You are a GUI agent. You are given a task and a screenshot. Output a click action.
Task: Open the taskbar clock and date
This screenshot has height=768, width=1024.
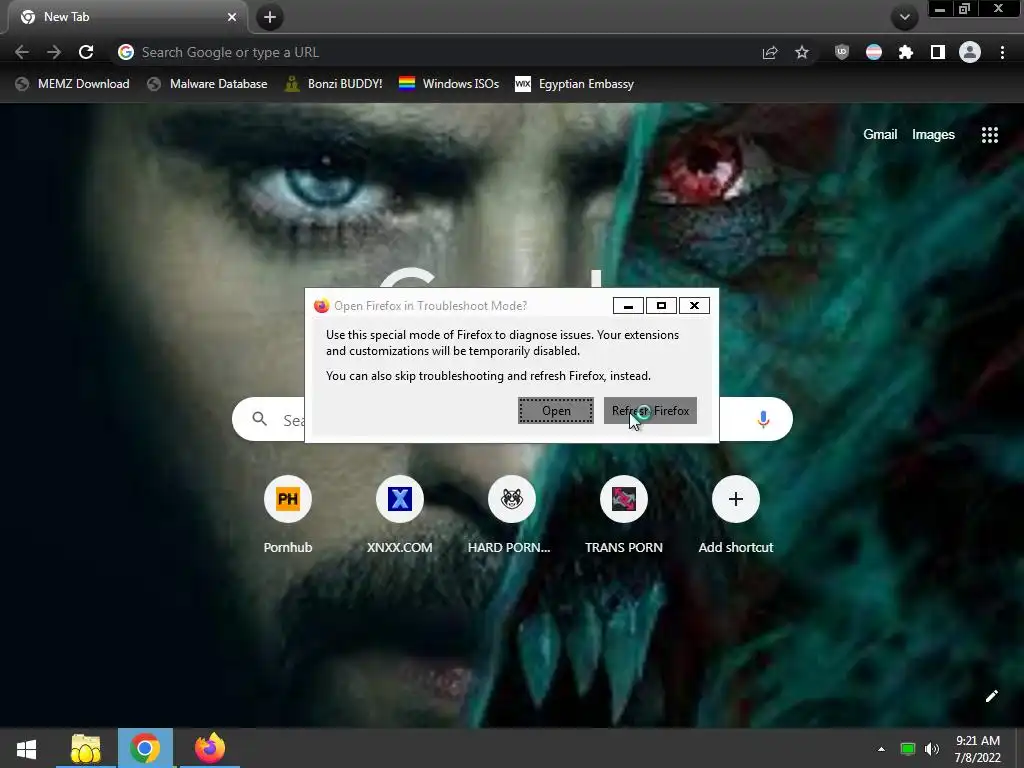[978, 749]
